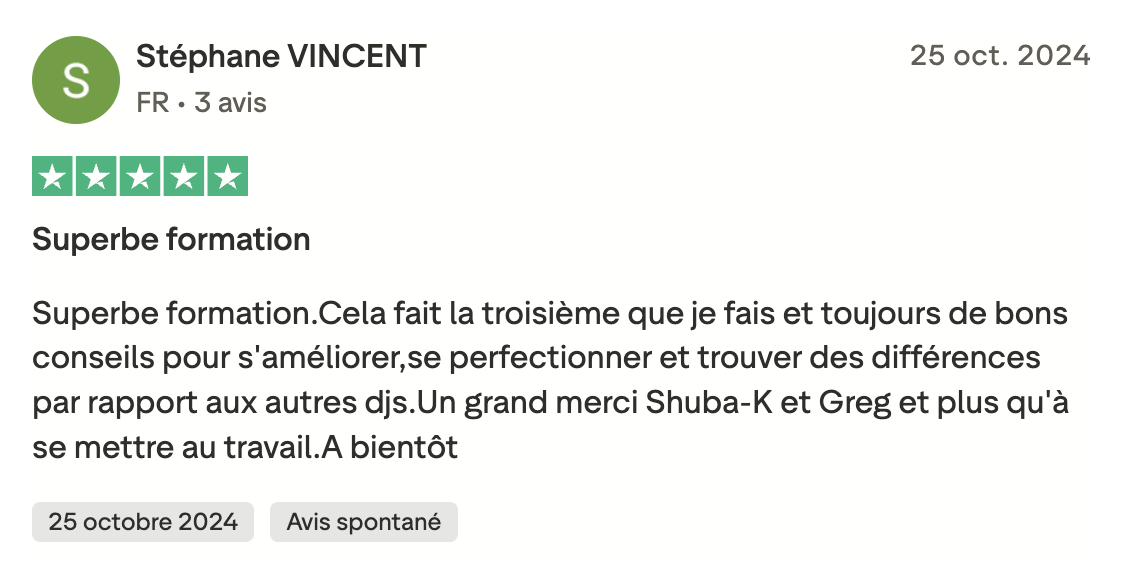
Task: Click the third rating star
Action: (140, 177)
